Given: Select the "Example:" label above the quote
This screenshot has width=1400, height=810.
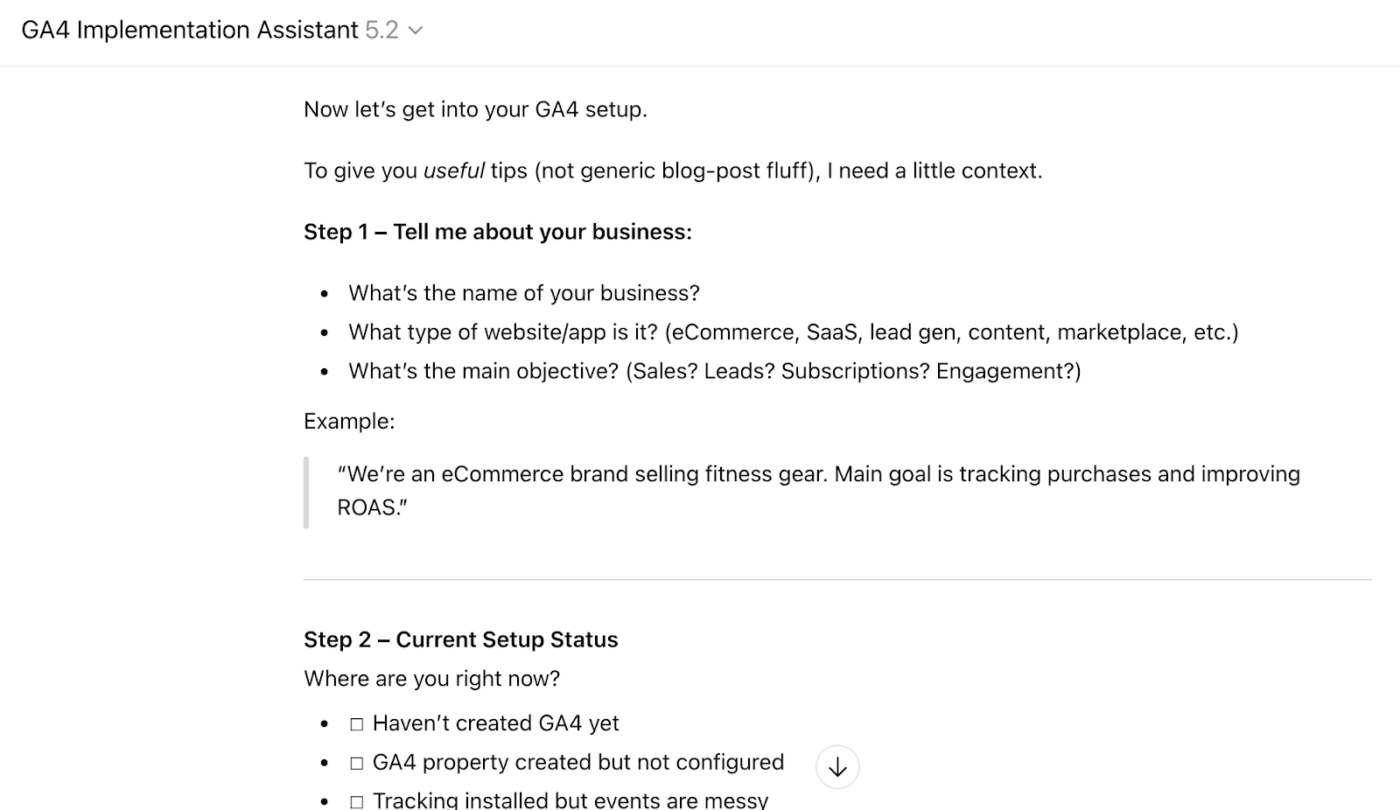Looking at the screenshot, I should pos(349,420).
